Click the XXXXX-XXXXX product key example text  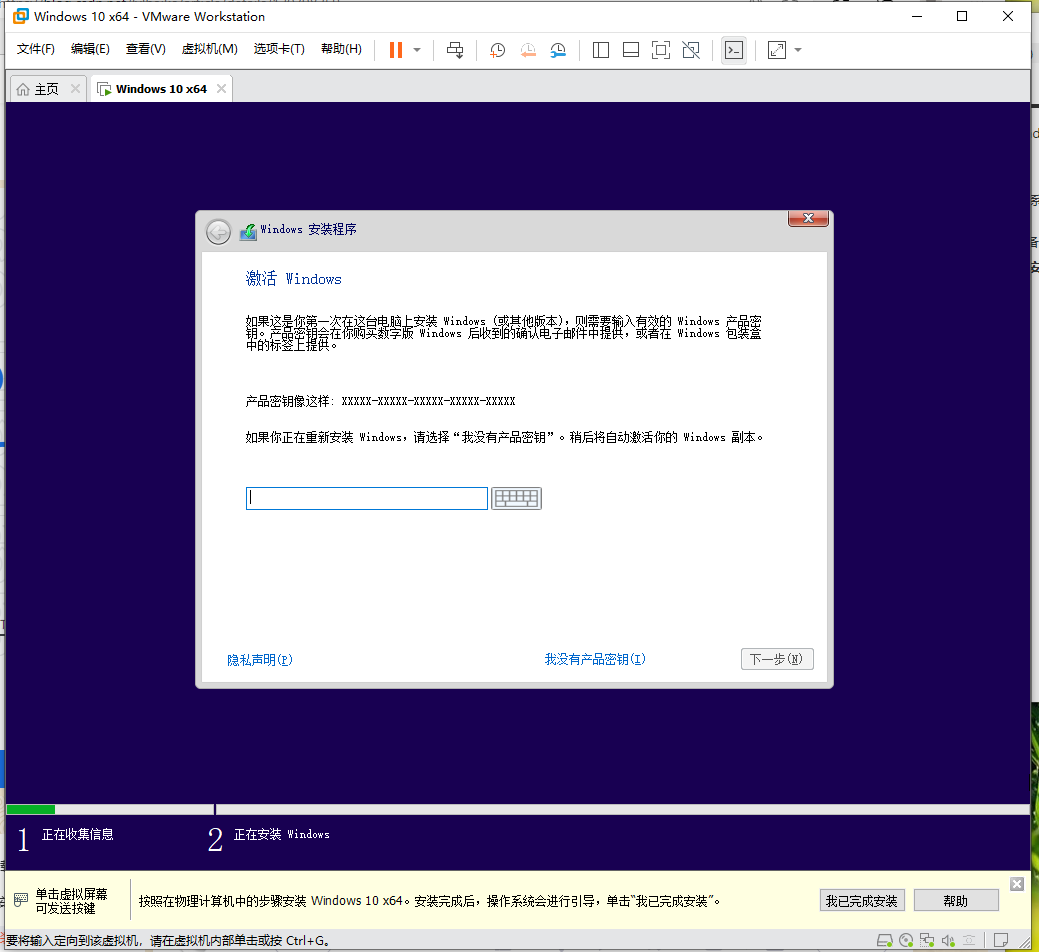coord(428,401)
